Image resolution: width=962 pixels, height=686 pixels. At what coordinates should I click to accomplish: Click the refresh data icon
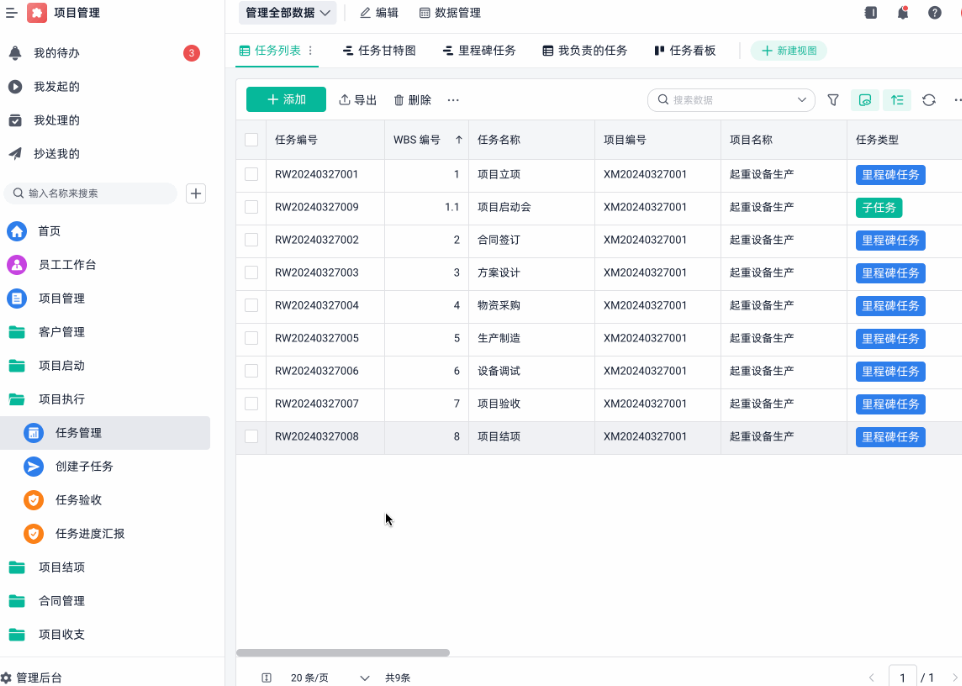929,100
